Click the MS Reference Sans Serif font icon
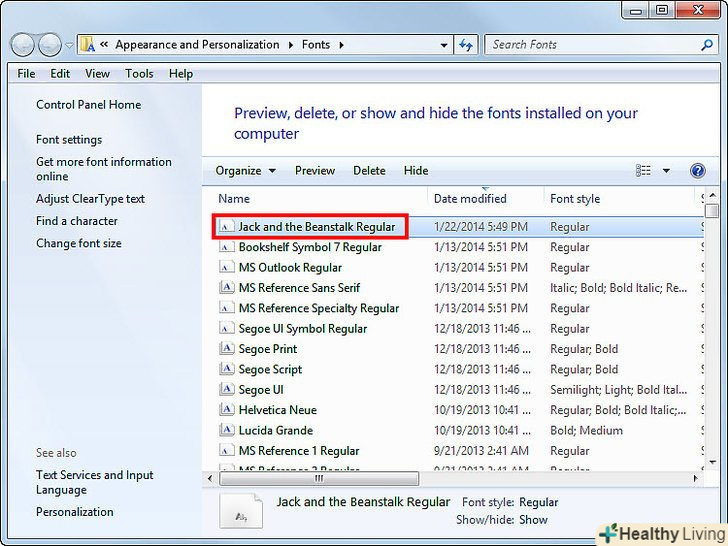728x546 pixels. coord(226,288)
